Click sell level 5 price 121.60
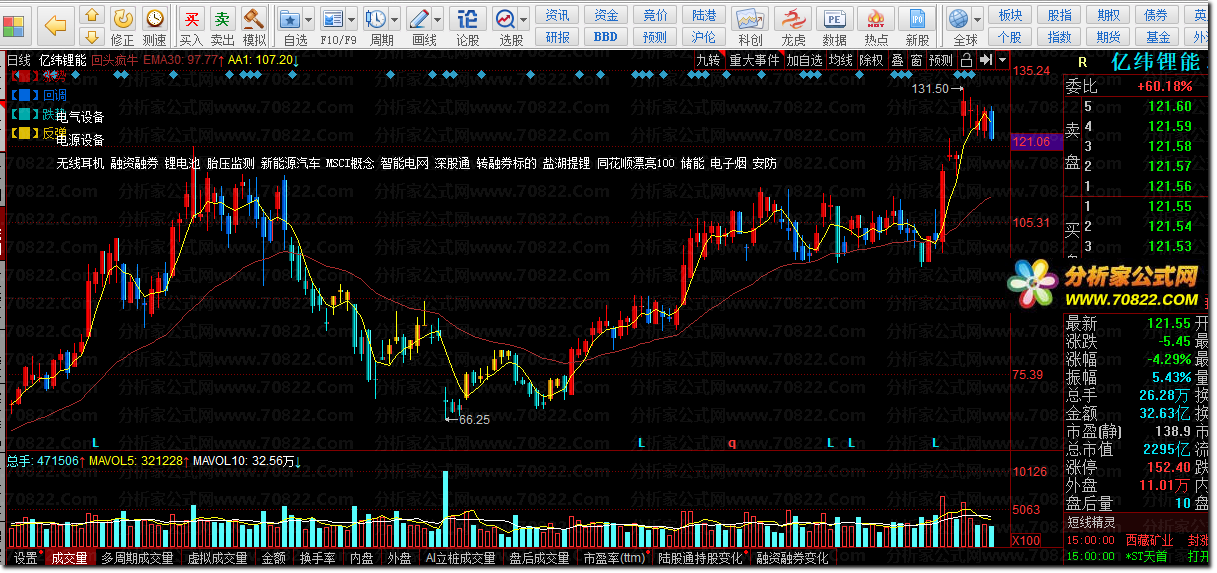The height and width of the screenshot is (573, 1217). click(1170, 106)
